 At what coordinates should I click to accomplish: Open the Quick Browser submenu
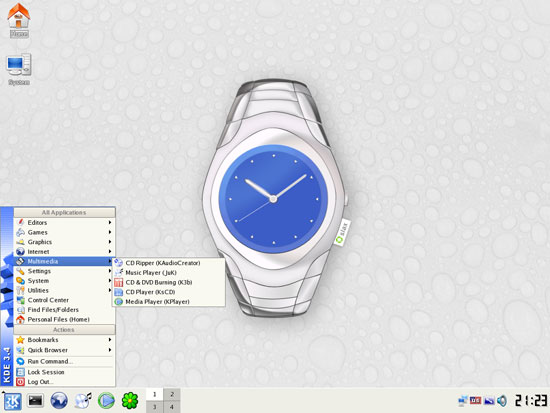[65, 350]
